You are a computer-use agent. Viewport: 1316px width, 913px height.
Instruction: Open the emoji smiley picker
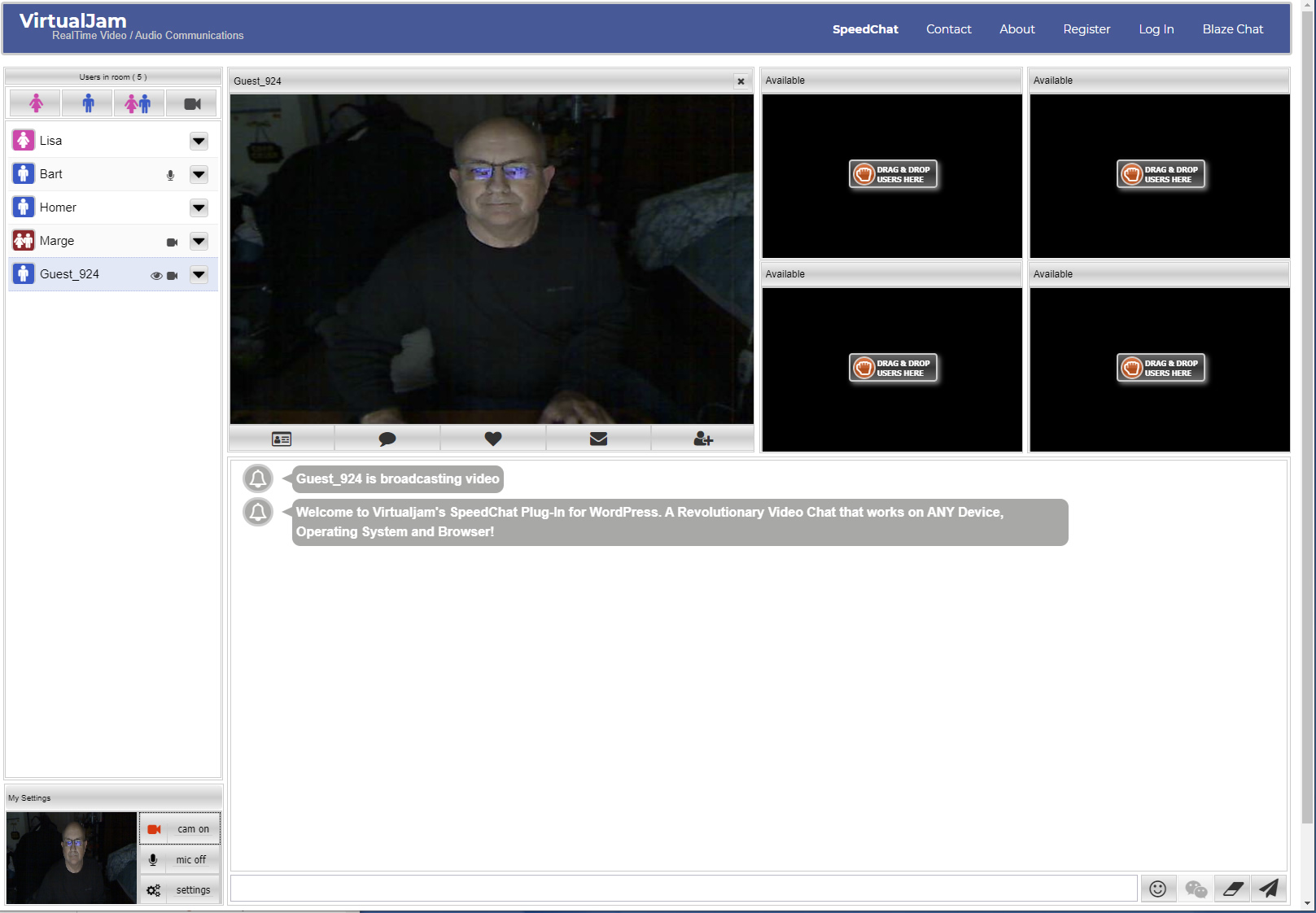[x=1159, y=888]
